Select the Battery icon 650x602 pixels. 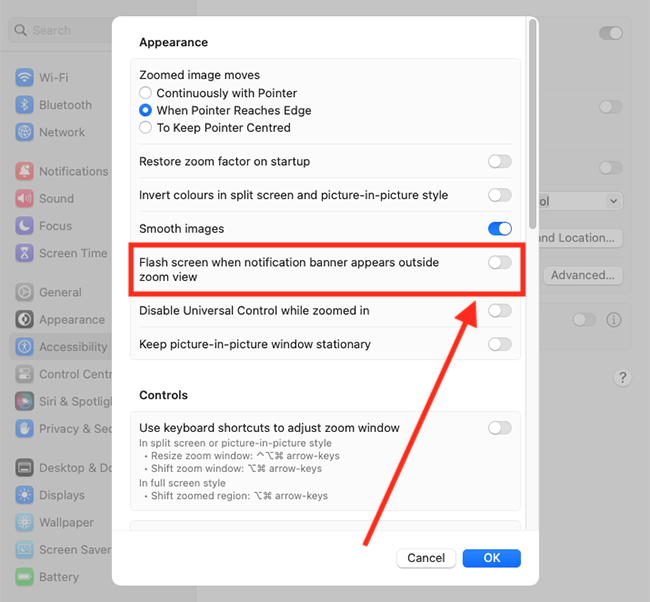[24, 577]
